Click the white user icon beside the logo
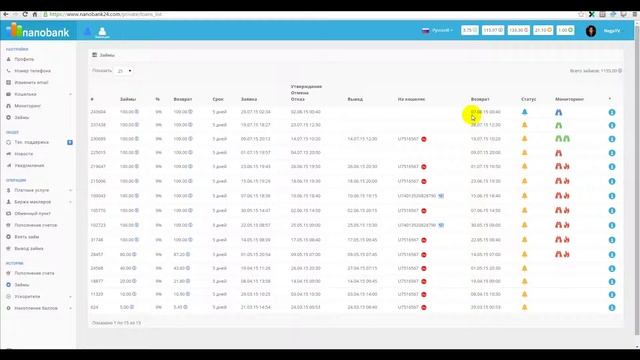Screen dimensions: 640x360 (102, 31)
